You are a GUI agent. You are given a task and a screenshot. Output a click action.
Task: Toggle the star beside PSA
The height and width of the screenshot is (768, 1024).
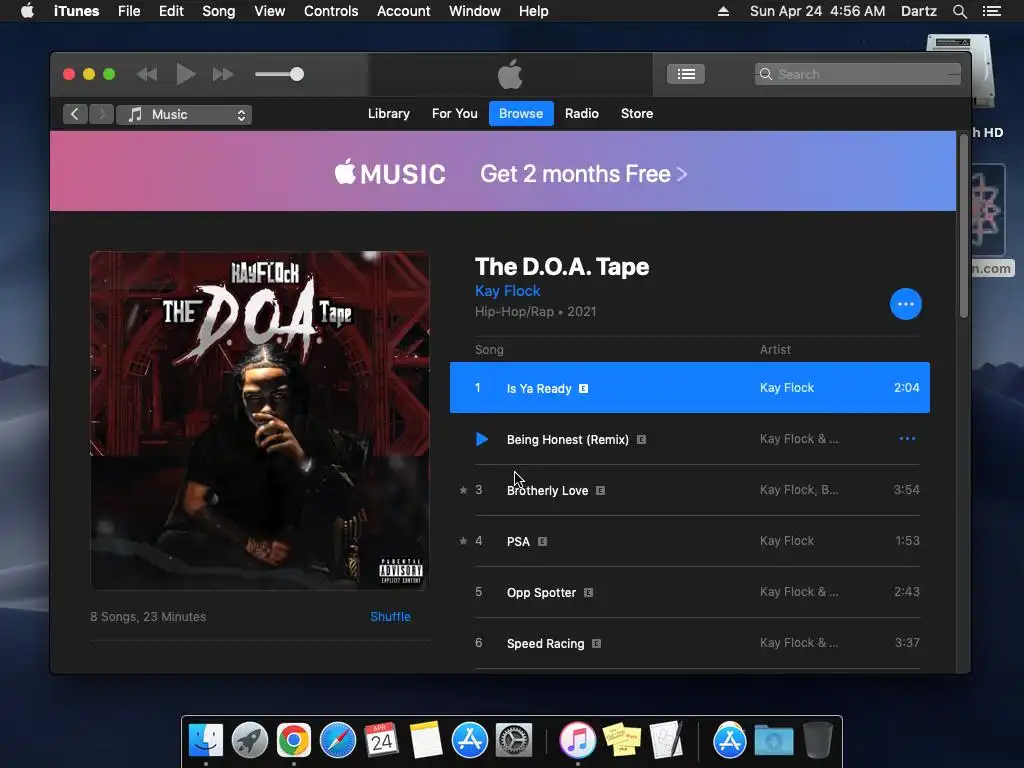[x=463, y=541]
